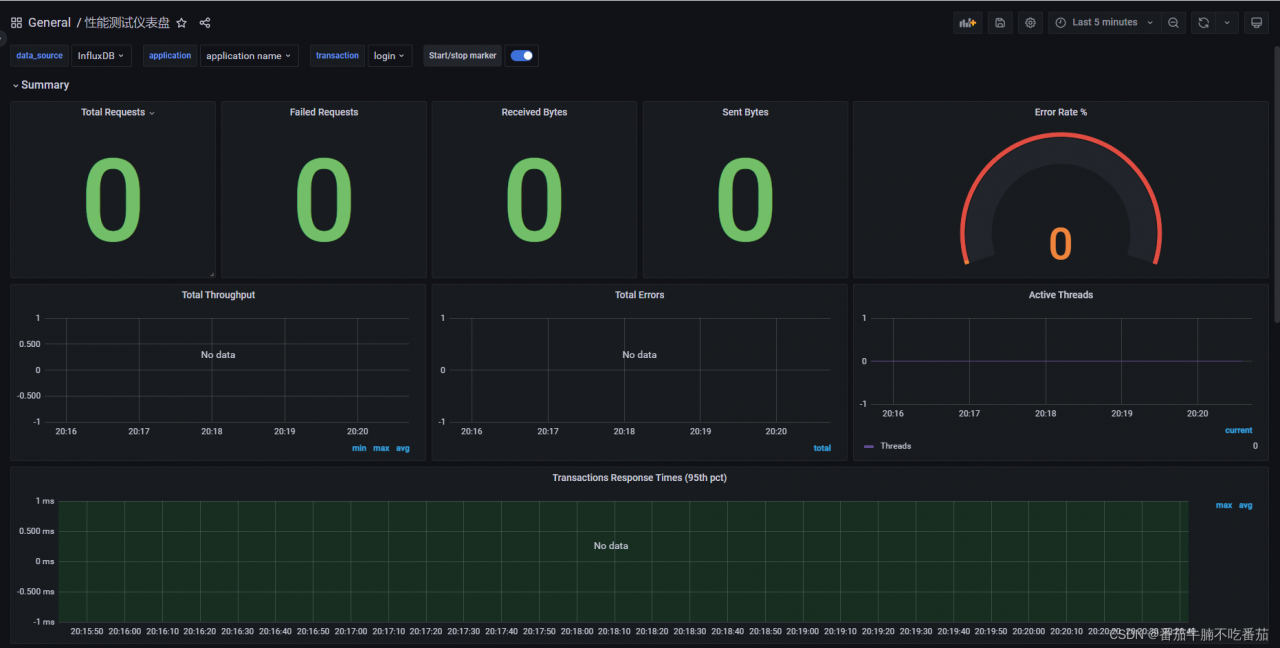Open the InfluxDB data source dropdown
This screenshot has width=1280, height=648.
[101, 56]
